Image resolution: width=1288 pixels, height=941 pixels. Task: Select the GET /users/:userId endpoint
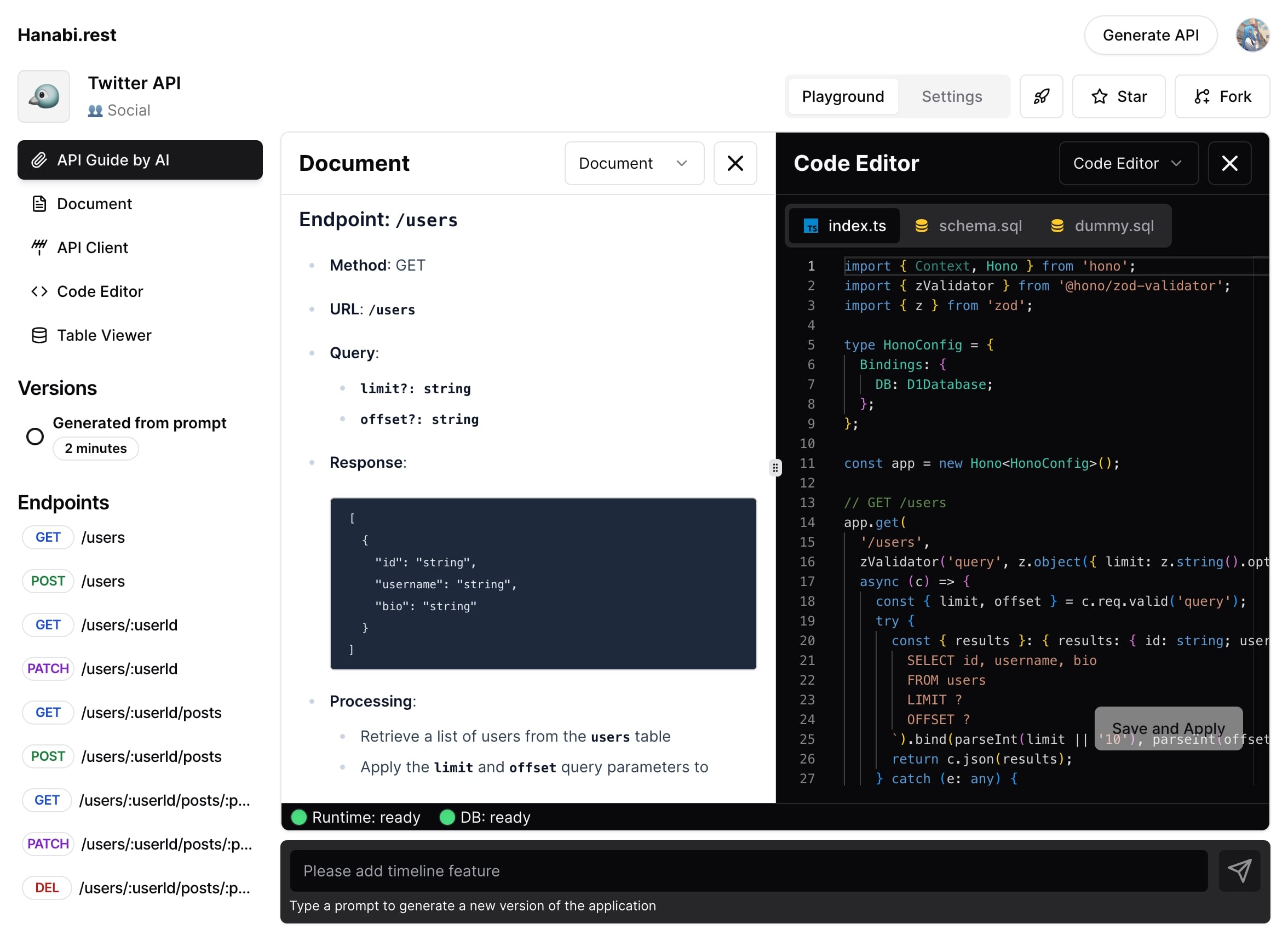pyautogui.click(x=140, y=625)
